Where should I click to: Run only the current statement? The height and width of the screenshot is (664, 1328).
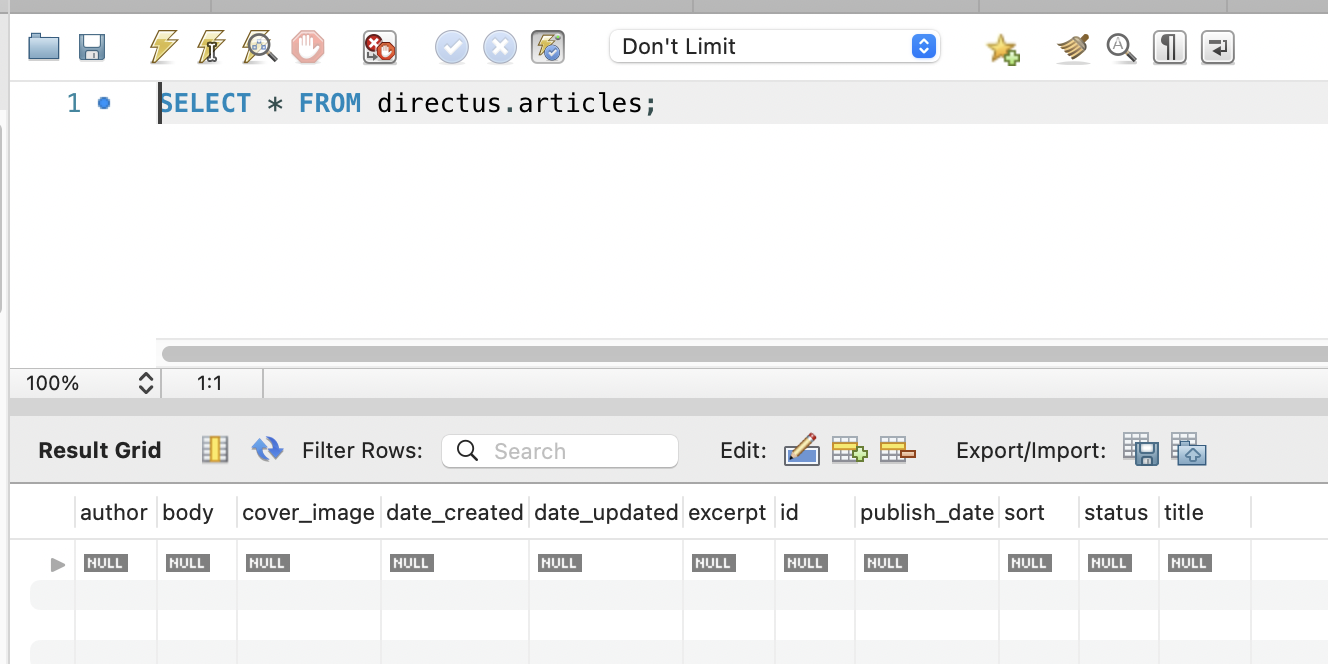211,46
